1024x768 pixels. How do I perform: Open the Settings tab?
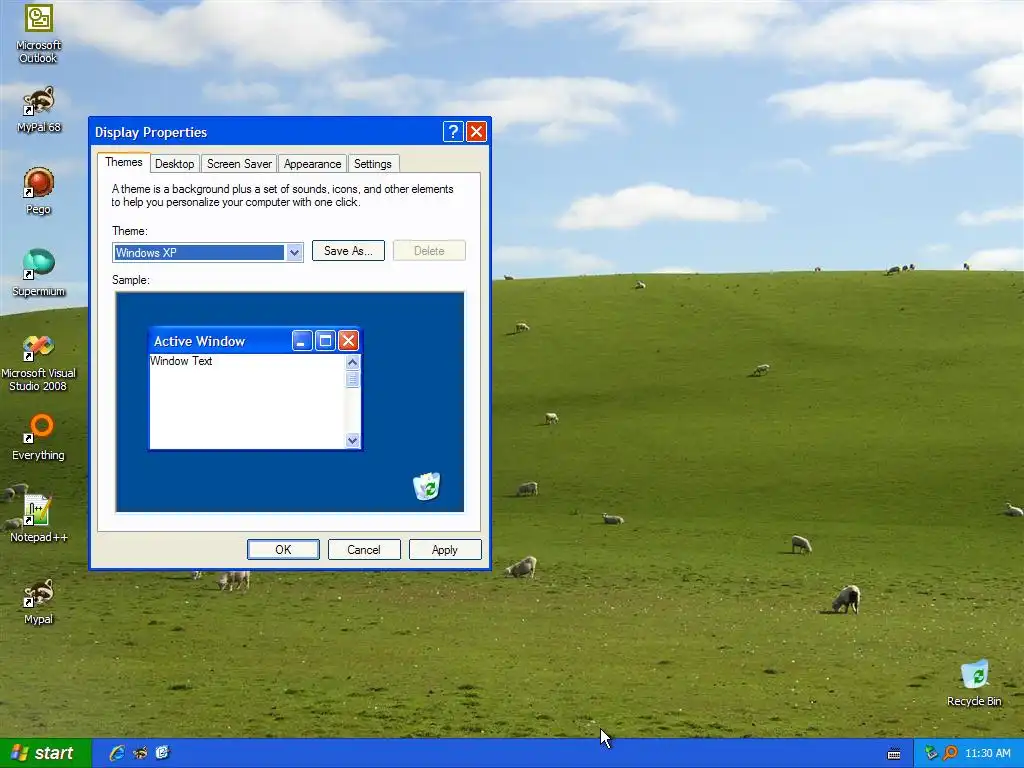point(372,164)
